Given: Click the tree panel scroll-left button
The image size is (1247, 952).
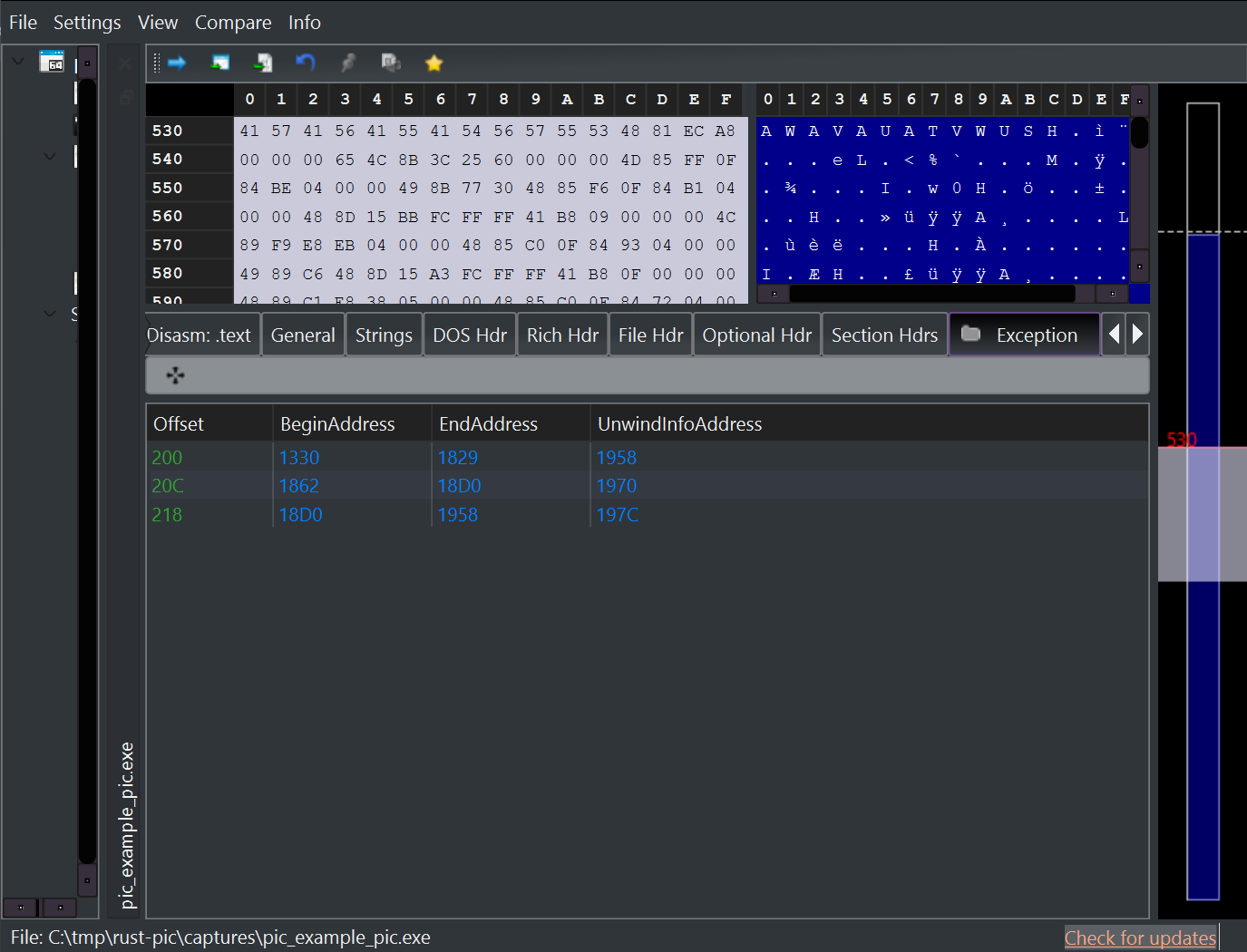Looking at the screenshot, I should tap(20, 907).
